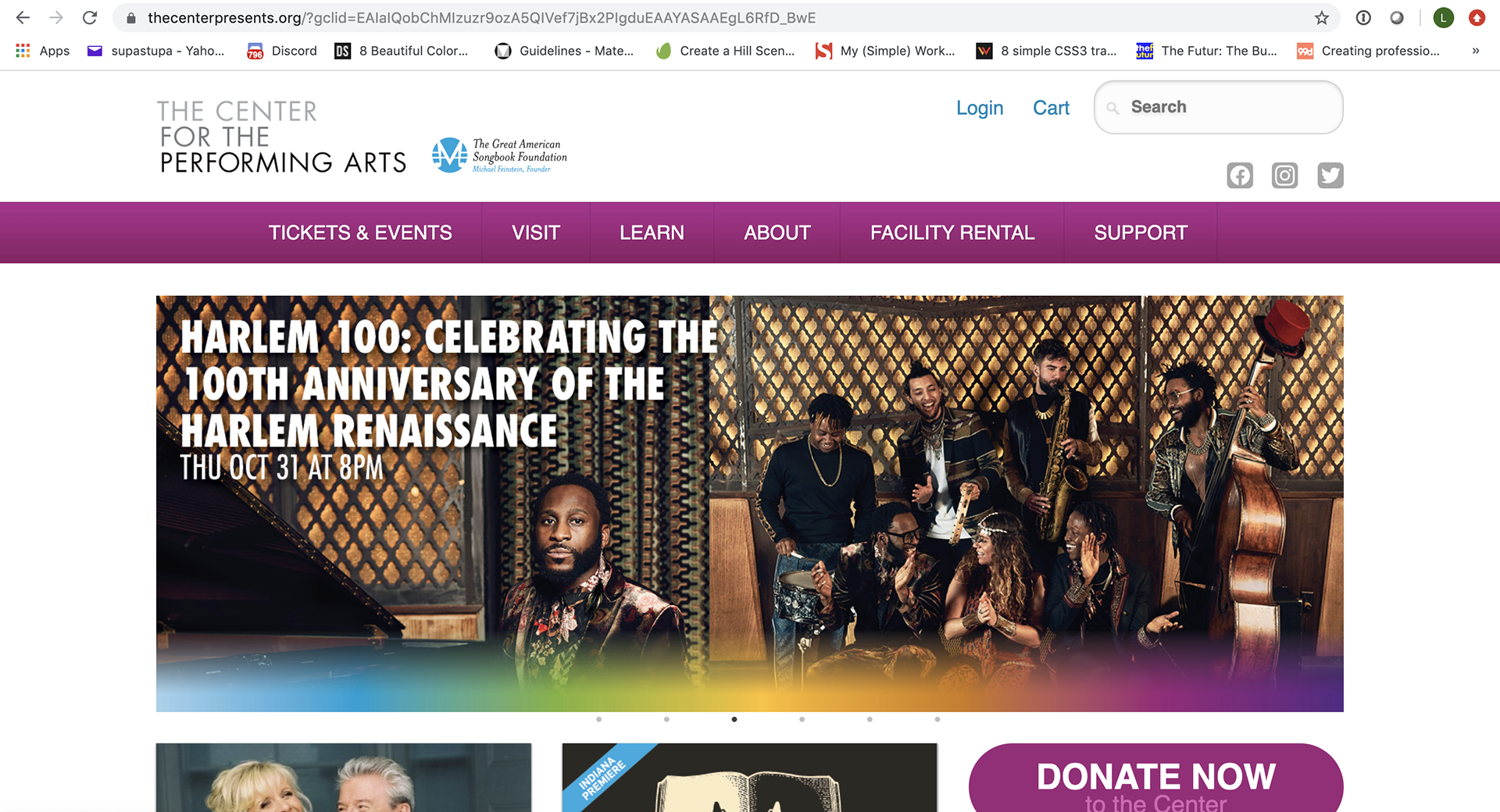This screenshot has width=1500, height=812.
Task: Open the Twitter social icon
Action: tap(1330, 176)
